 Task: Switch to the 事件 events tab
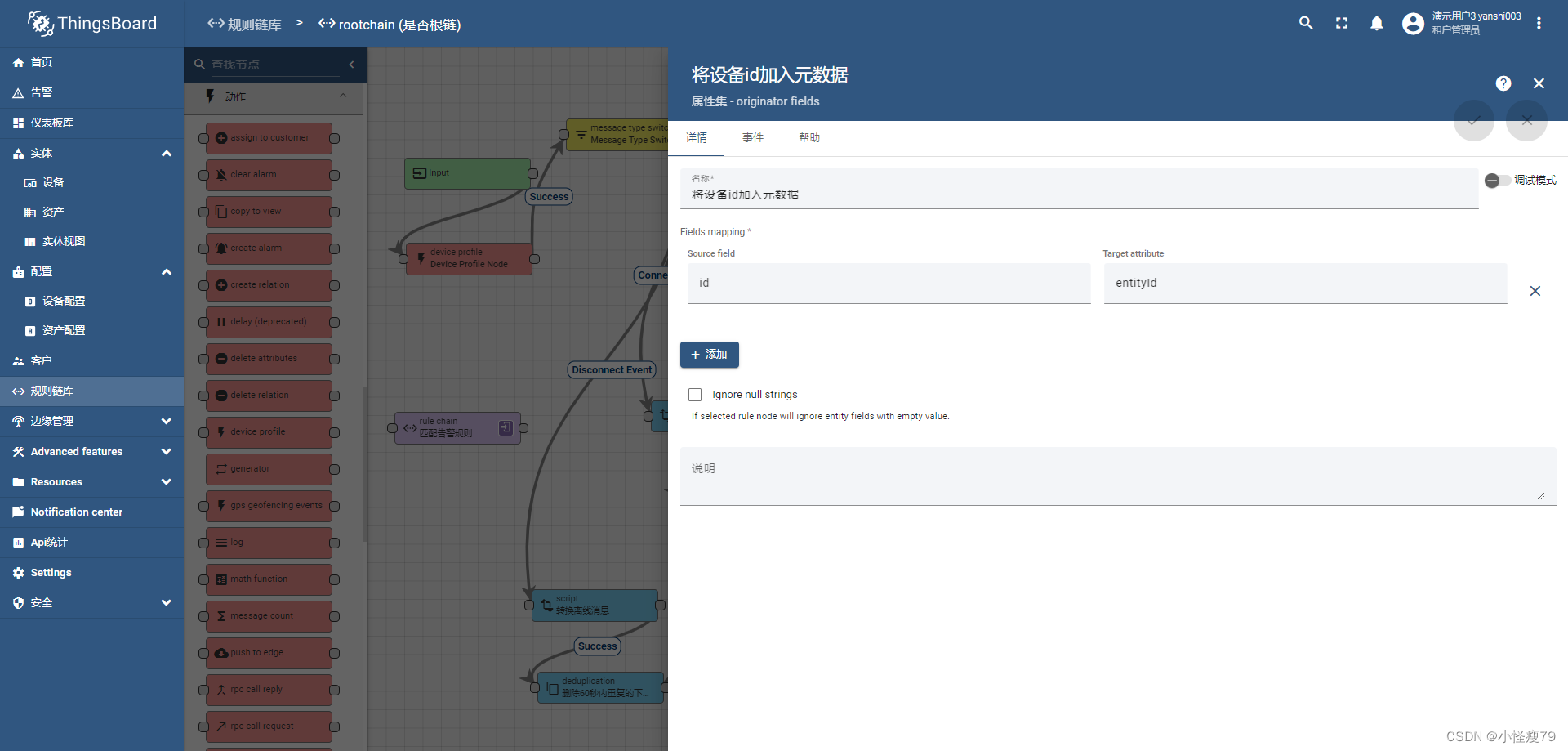[753, 137]
